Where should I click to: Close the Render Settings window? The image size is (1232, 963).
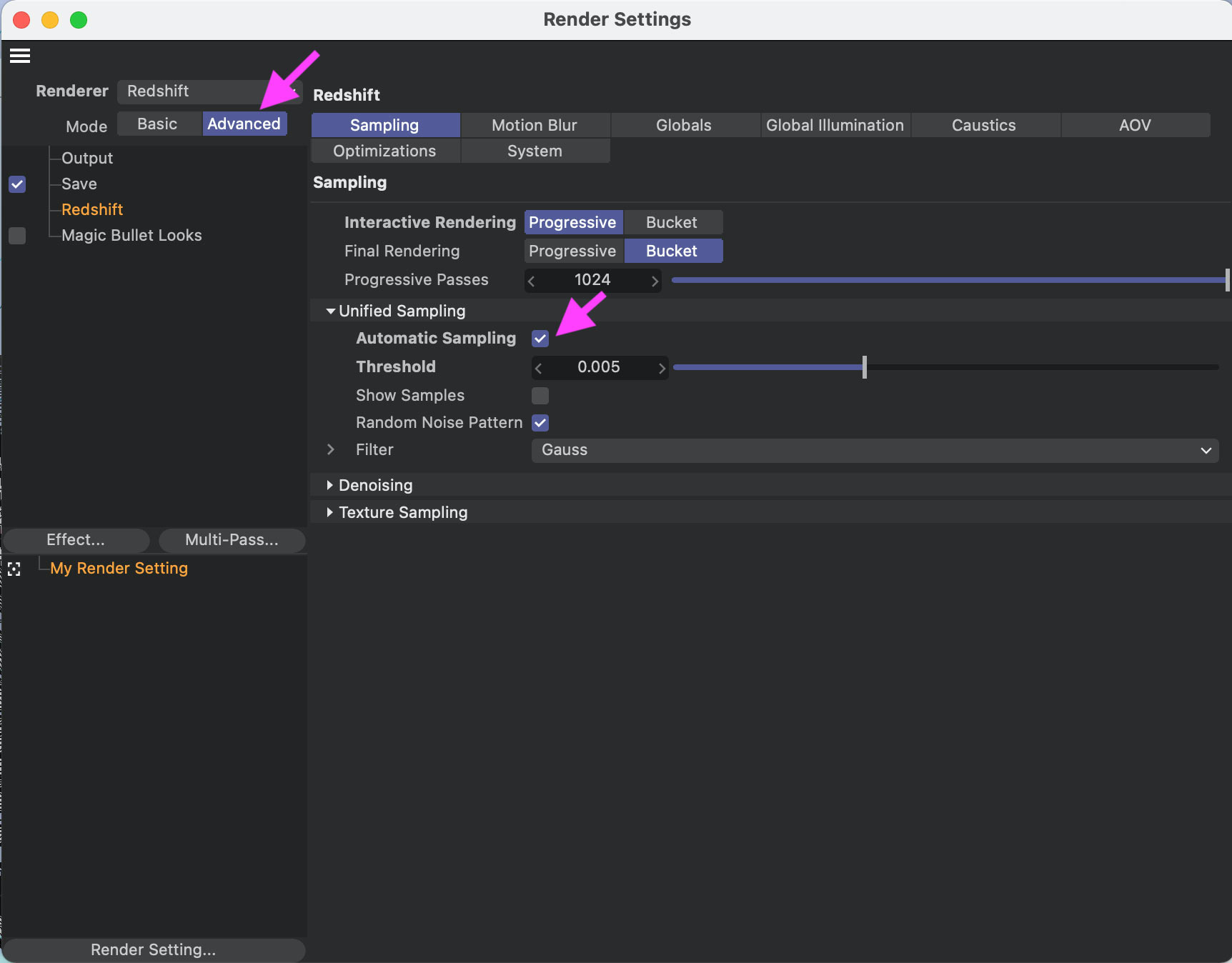pyautogui.click(x=21, y=20)
